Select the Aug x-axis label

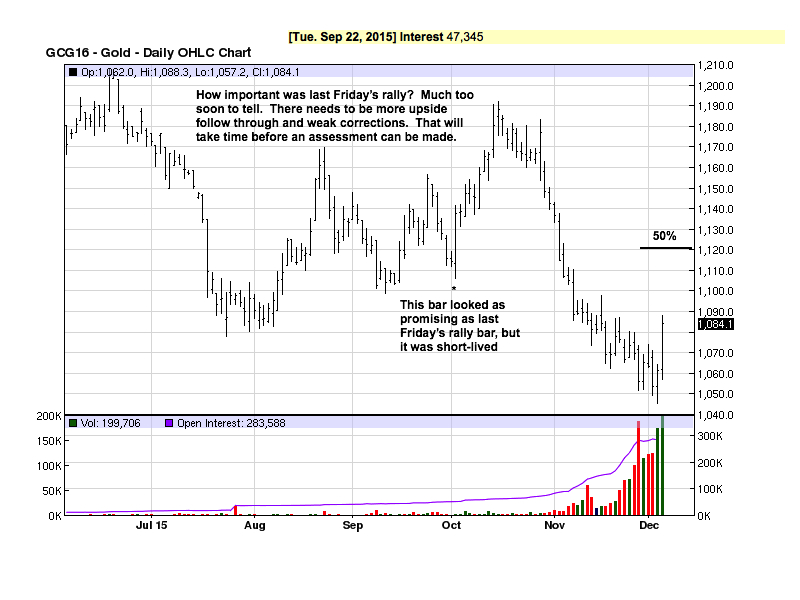click(255, 524)
